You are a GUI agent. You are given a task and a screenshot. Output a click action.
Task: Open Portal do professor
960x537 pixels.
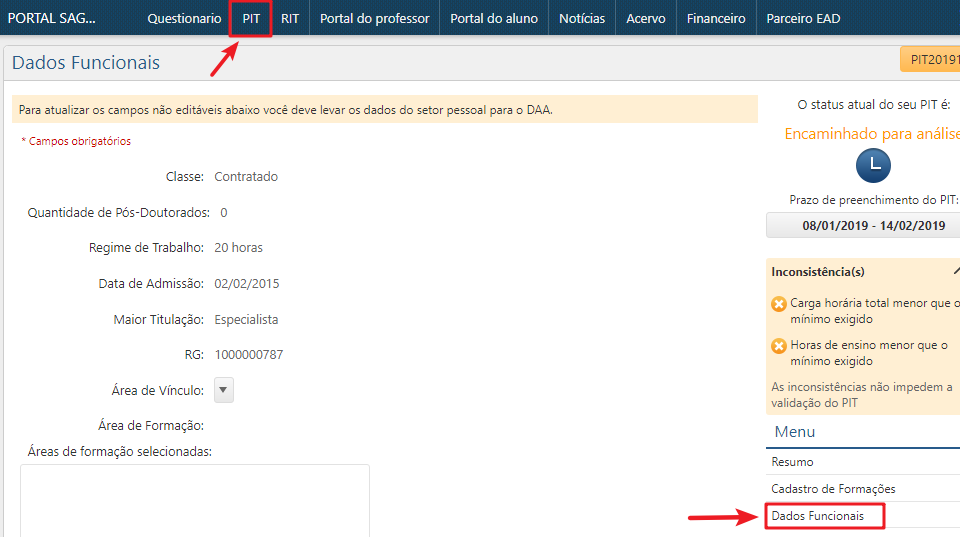pyautogui.click(x=374, y=19)
